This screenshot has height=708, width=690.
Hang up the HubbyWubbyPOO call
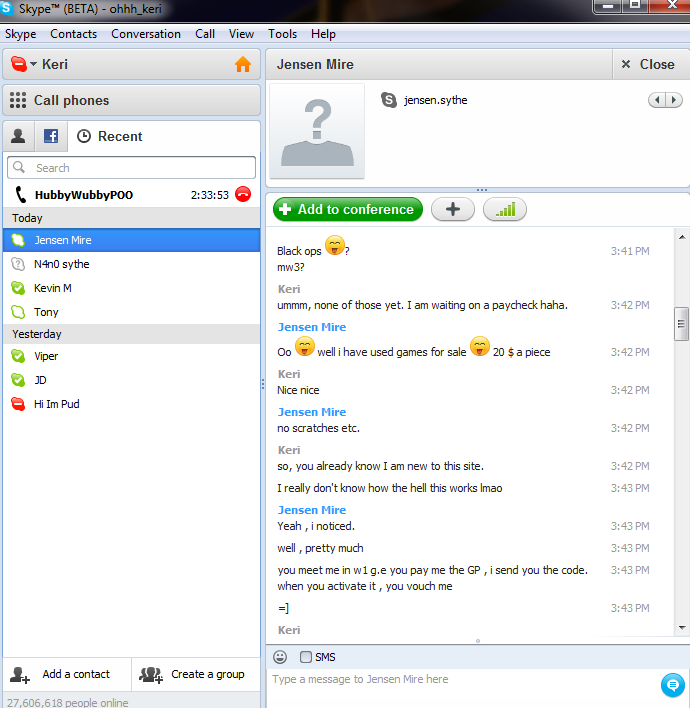pos(243,194)
